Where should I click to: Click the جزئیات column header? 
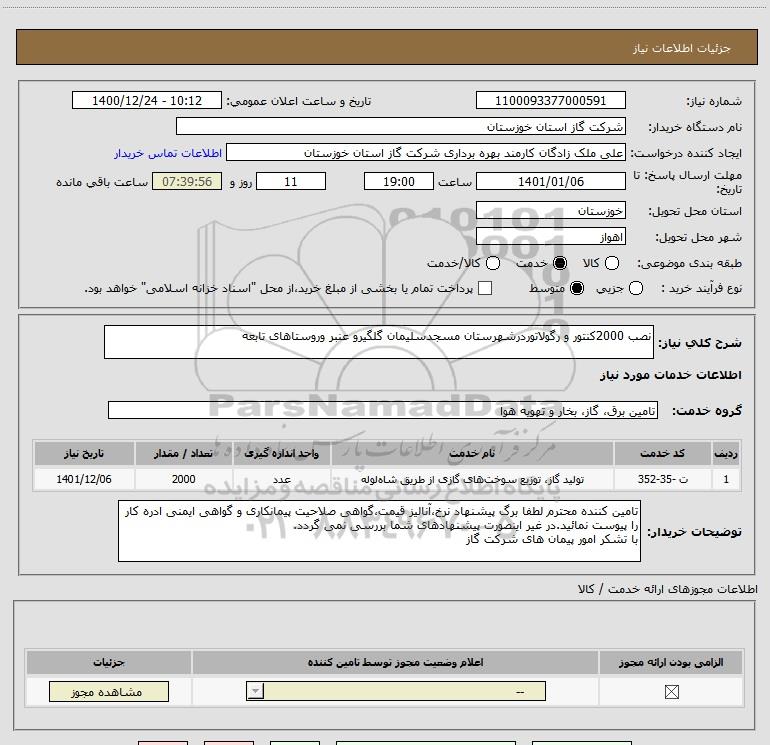point(109,662)
